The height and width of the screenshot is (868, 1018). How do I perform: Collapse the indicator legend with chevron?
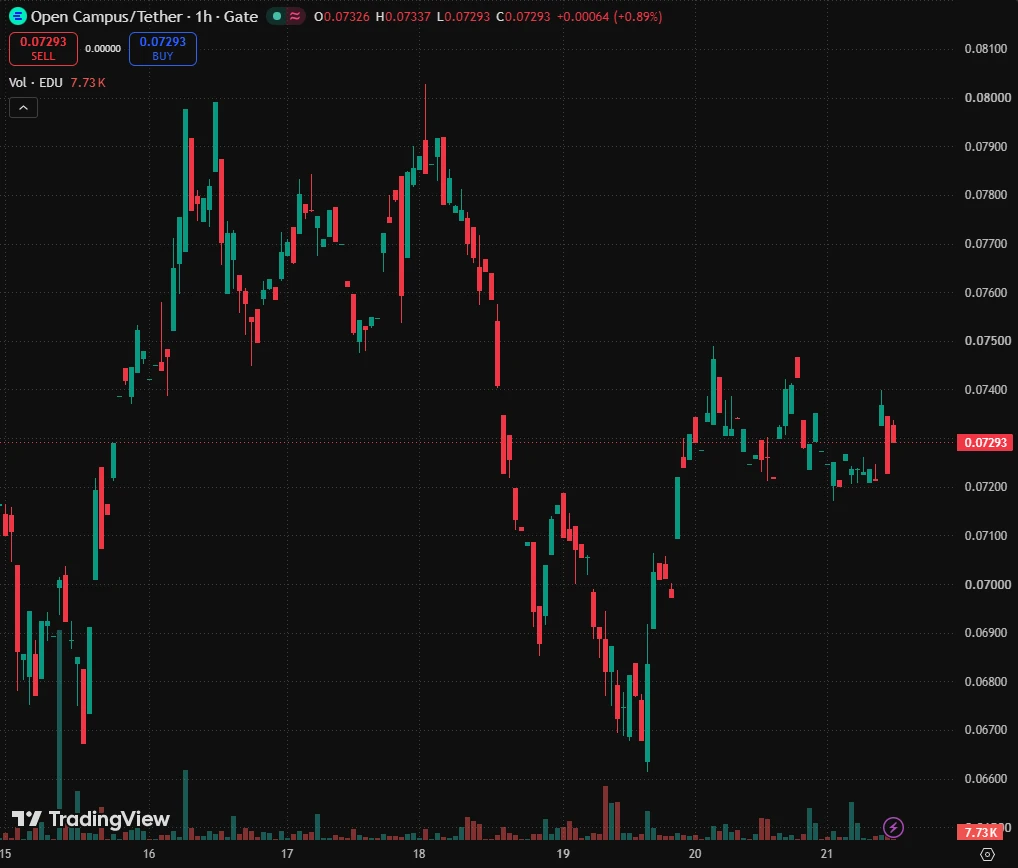(23, 108)
